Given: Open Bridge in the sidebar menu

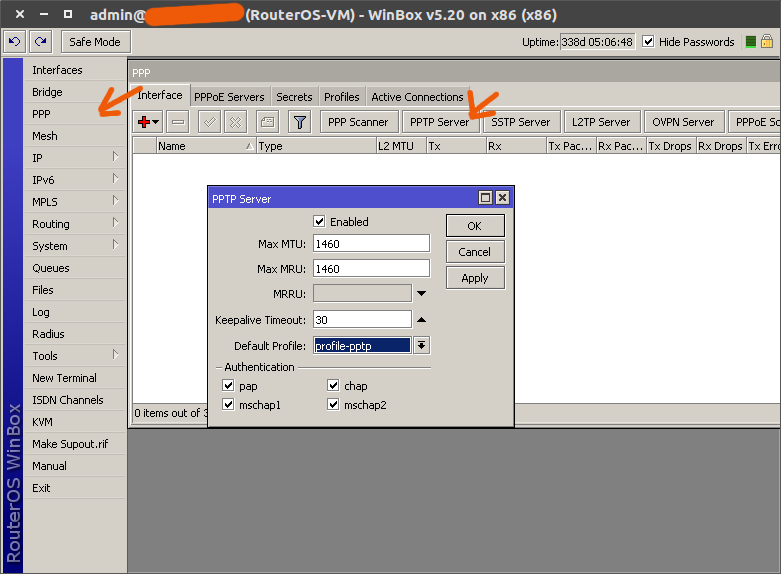Looking at the screenshot, I should click(75, 92).
